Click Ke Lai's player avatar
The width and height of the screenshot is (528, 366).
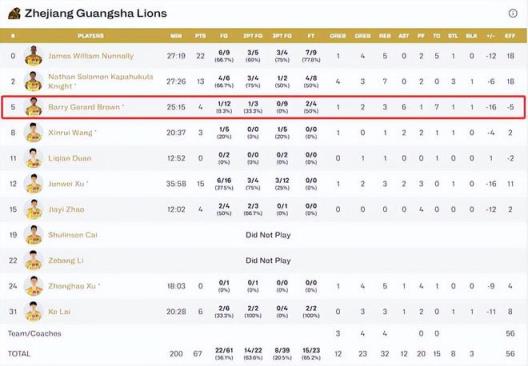pyautogui.click(x=33, y=311)
